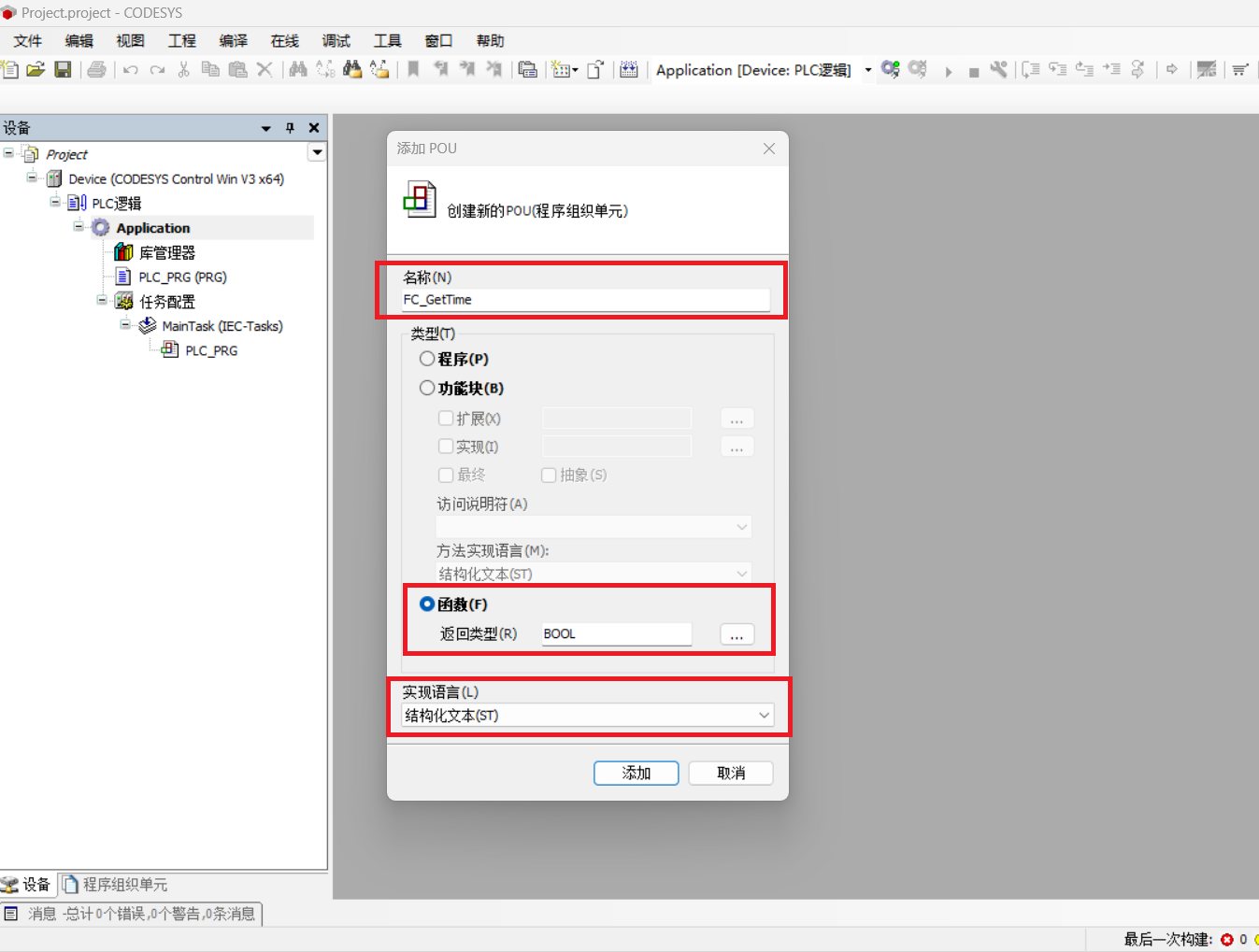The height and width of the screenshot is (952, 1259).
Task: Open the 调试 menu
Action: tap(336, 40)
